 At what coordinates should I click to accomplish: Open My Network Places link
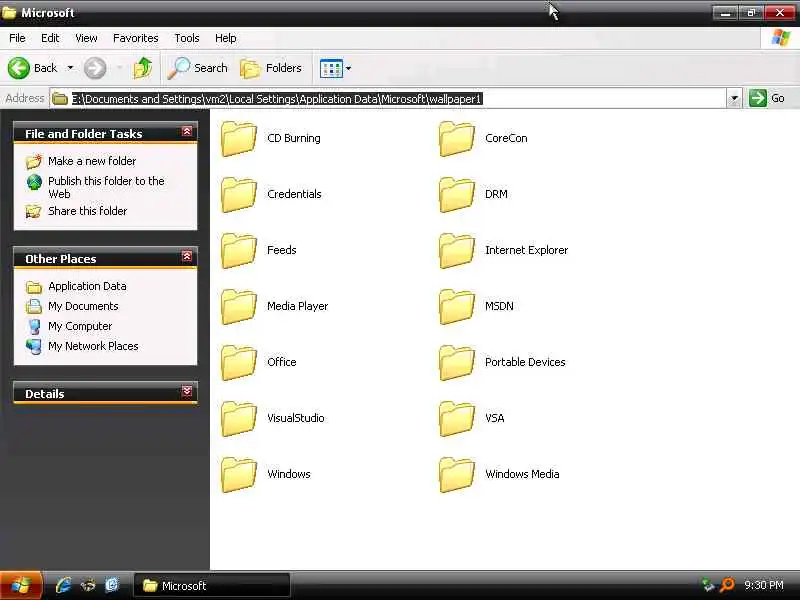[93, 346]
